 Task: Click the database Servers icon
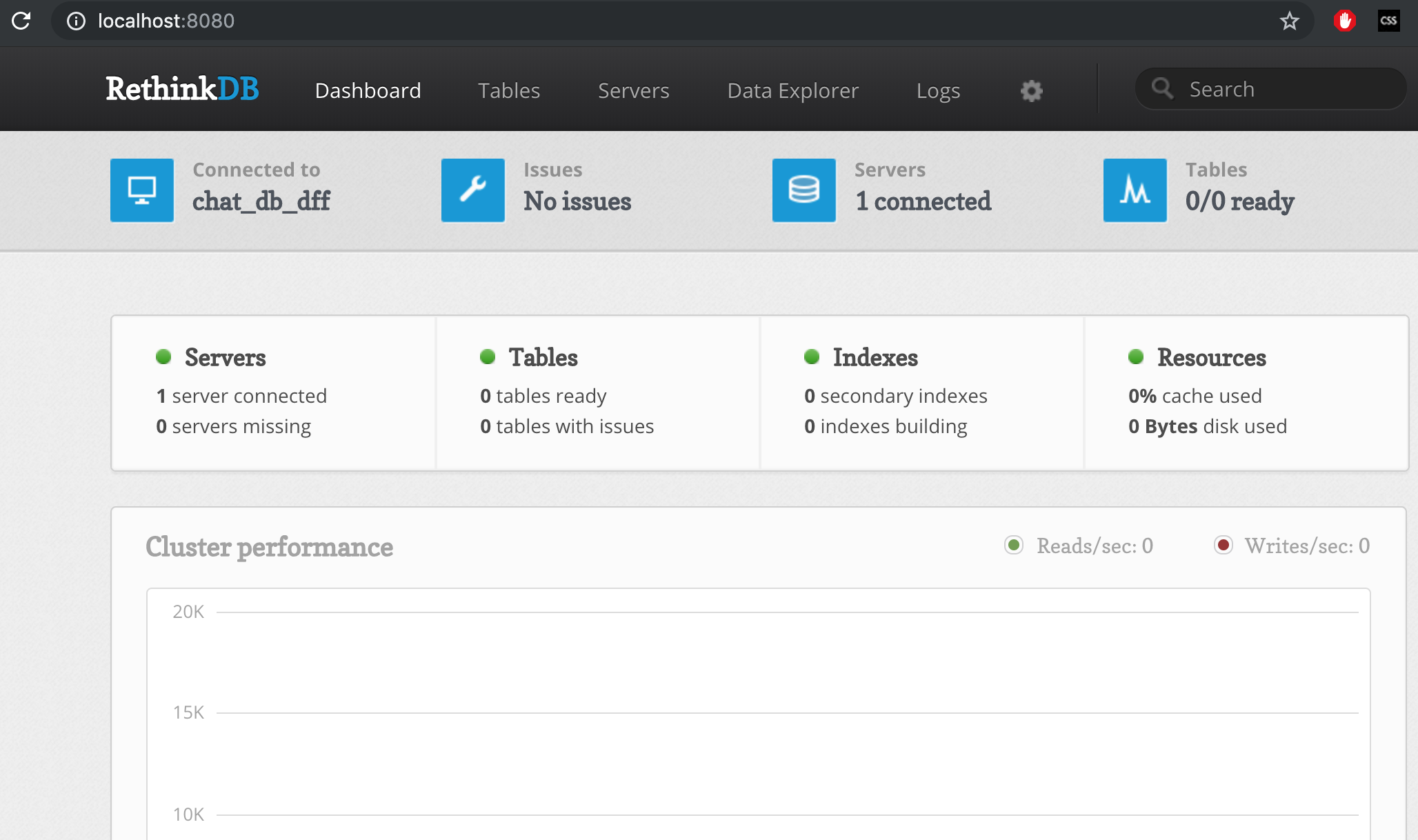click(804, 190)
